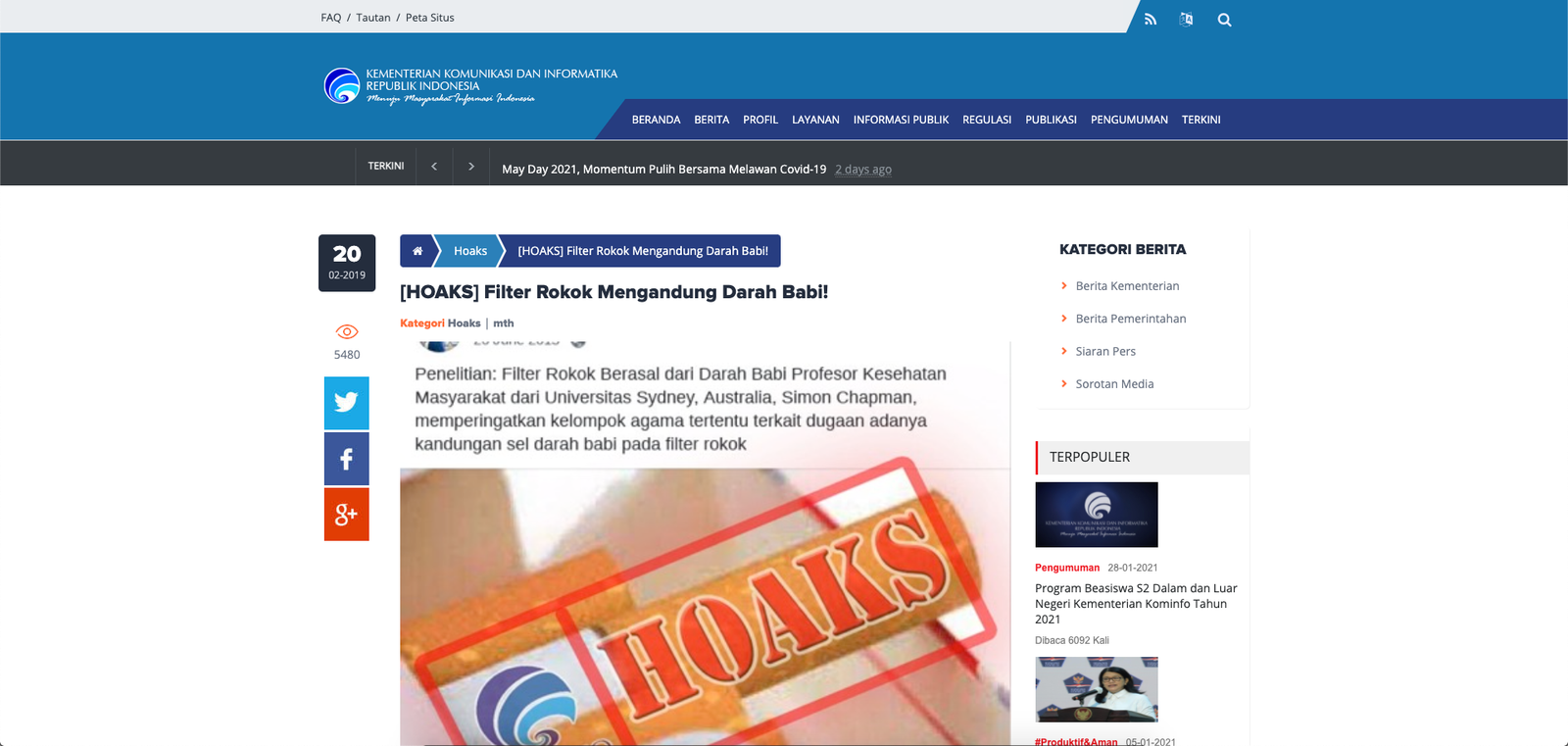This screenshot has height=746, width=1568.
Task: Show previous headline in Terkini ticker
Action: (434, 167)
